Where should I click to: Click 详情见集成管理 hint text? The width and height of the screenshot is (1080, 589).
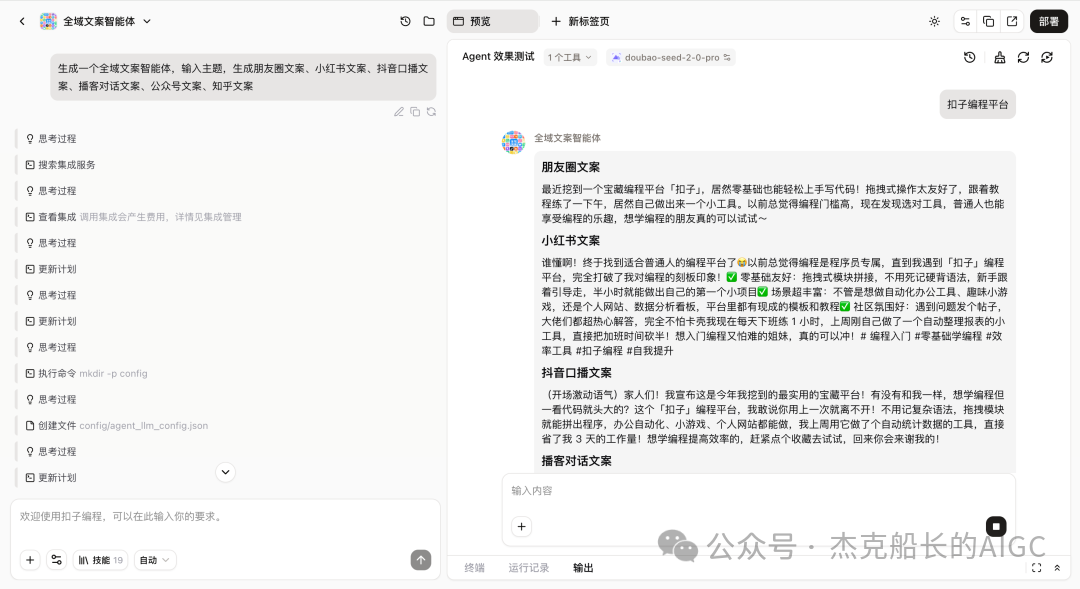pyautogui.click(x=208, y=217)
